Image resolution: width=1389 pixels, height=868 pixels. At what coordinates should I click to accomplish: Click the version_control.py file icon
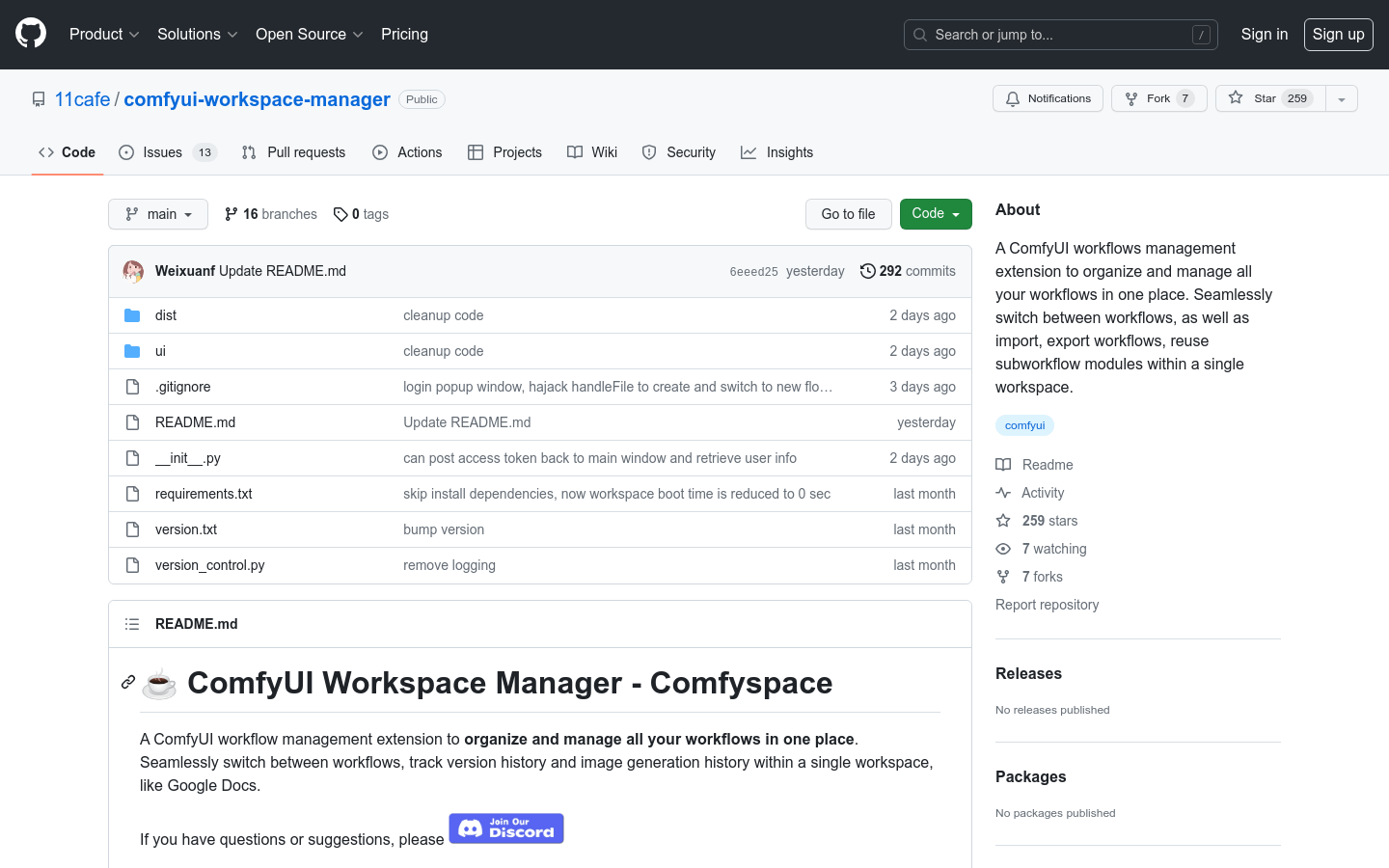(132, 565)
